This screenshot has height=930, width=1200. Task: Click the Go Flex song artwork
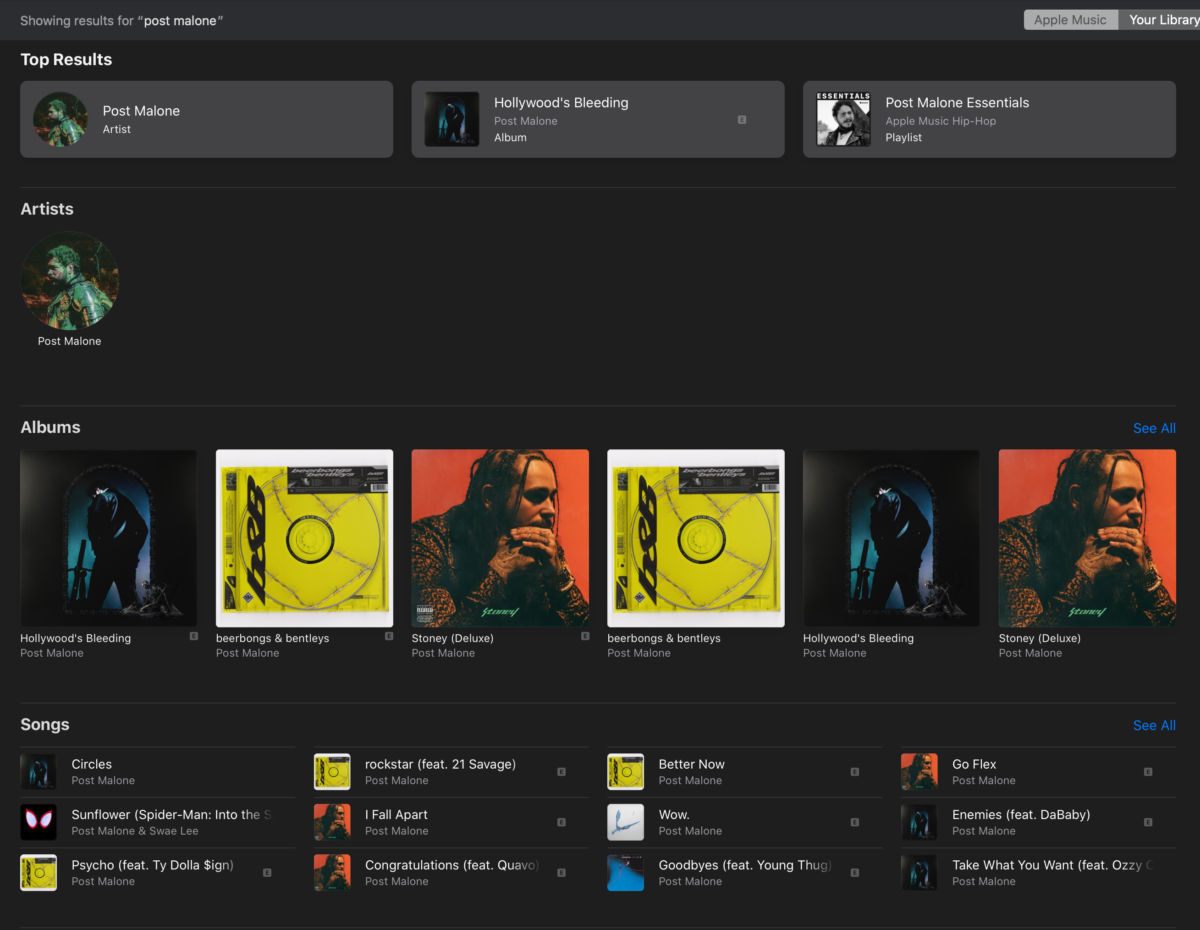919,771
